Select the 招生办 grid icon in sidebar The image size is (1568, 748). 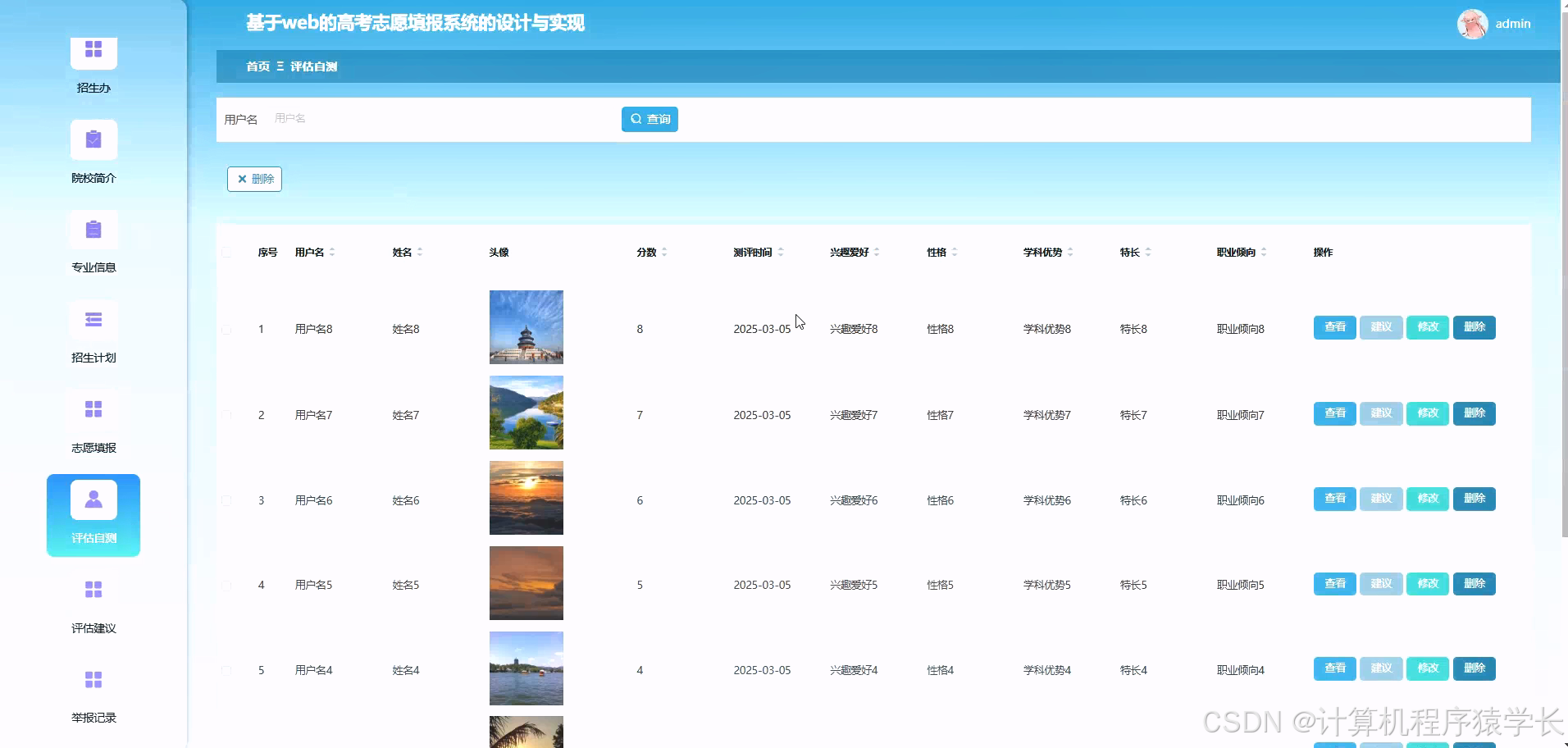click(93, 51)
